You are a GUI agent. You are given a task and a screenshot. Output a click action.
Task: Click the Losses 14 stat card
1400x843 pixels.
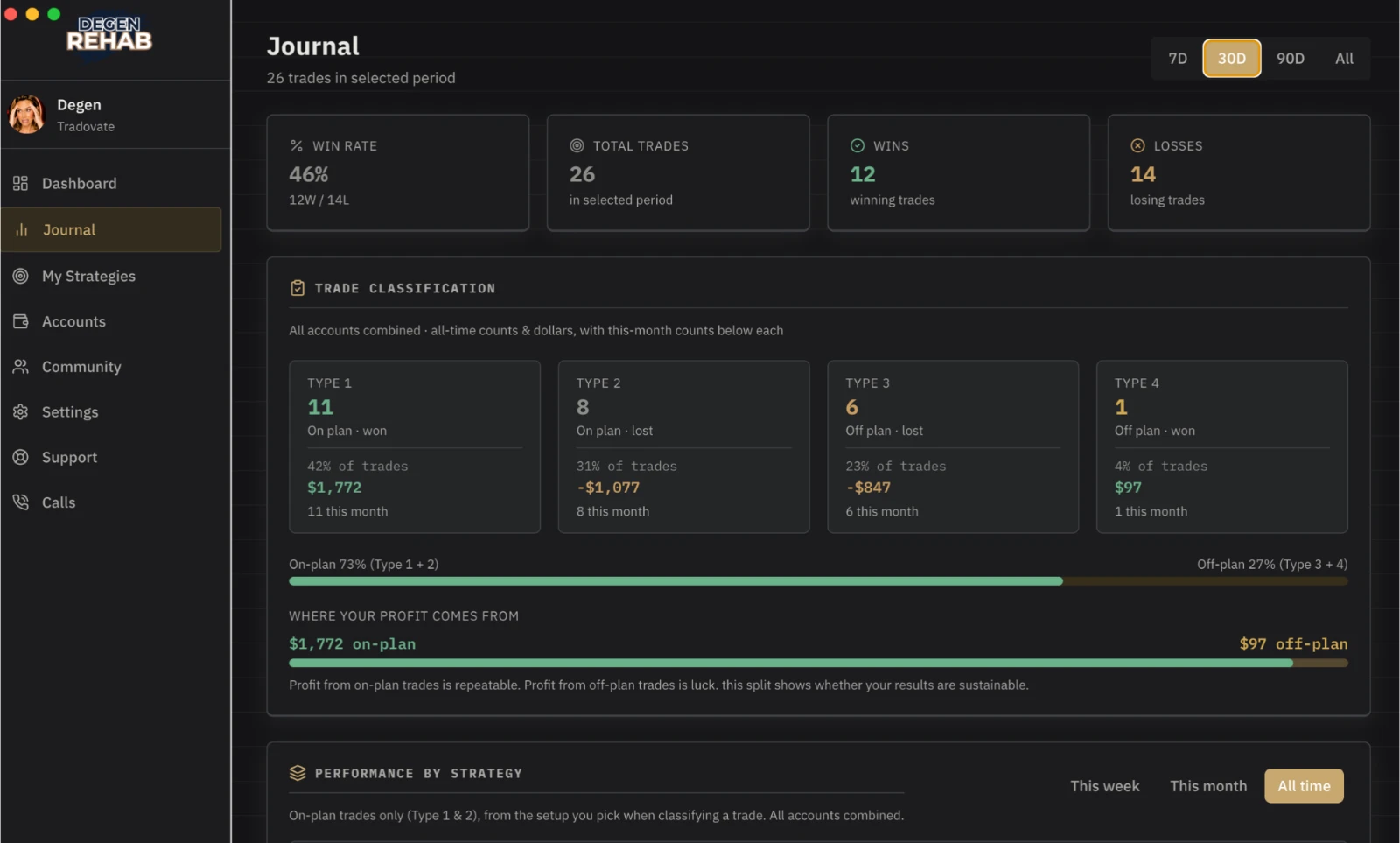pos(1239,172)
